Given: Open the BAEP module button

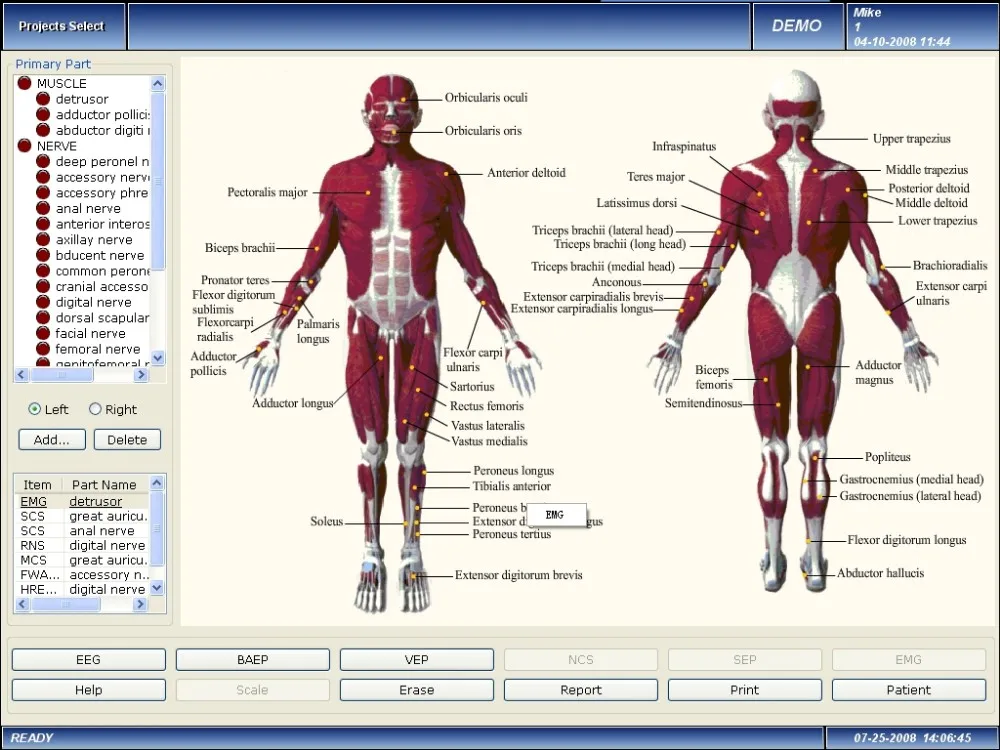Looking at the screenshot, I should pyautogui.click(x=253, y=659).
